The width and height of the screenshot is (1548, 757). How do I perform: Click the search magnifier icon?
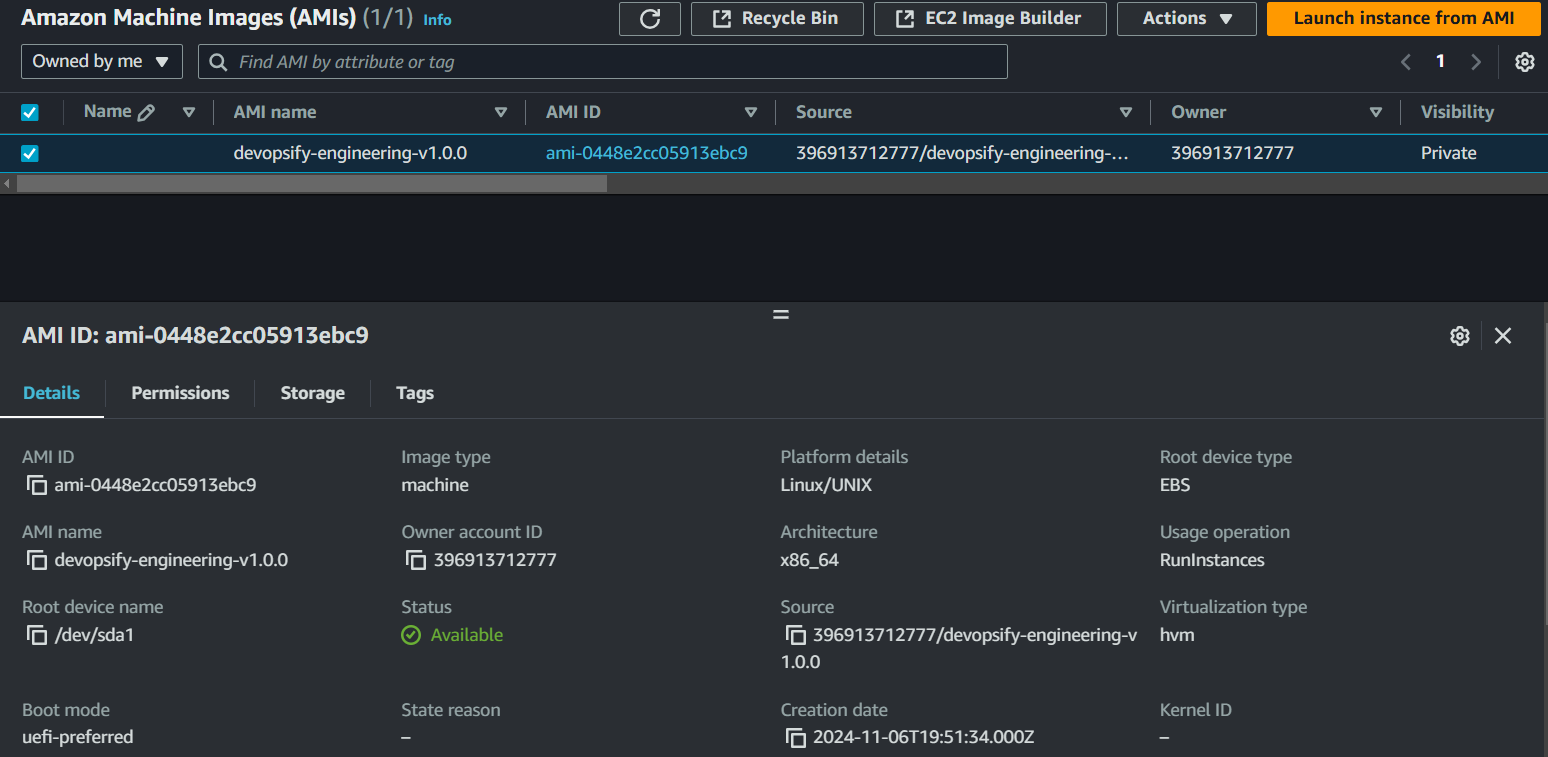219,62
